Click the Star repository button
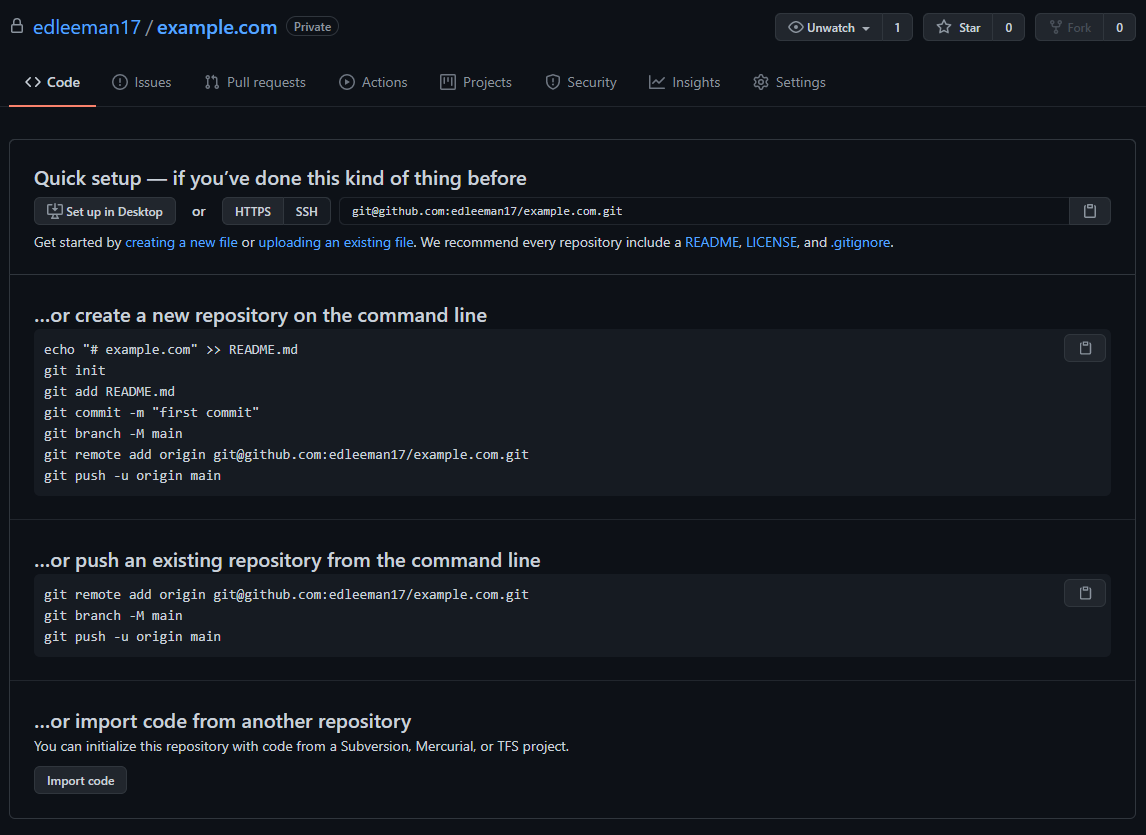The width and height of the screenshot is (1146, 835). [x=958, y=28]
